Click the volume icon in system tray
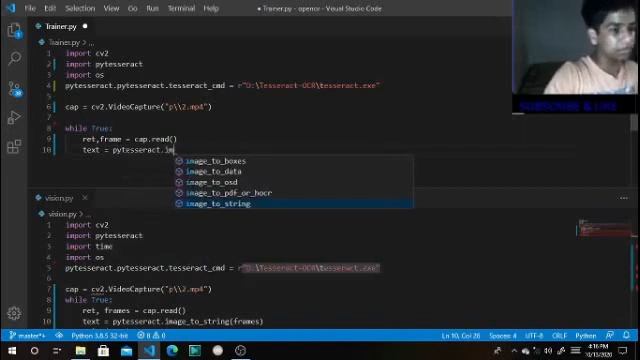640x360 pixels. pyautogui.click(x=548, y=351)
